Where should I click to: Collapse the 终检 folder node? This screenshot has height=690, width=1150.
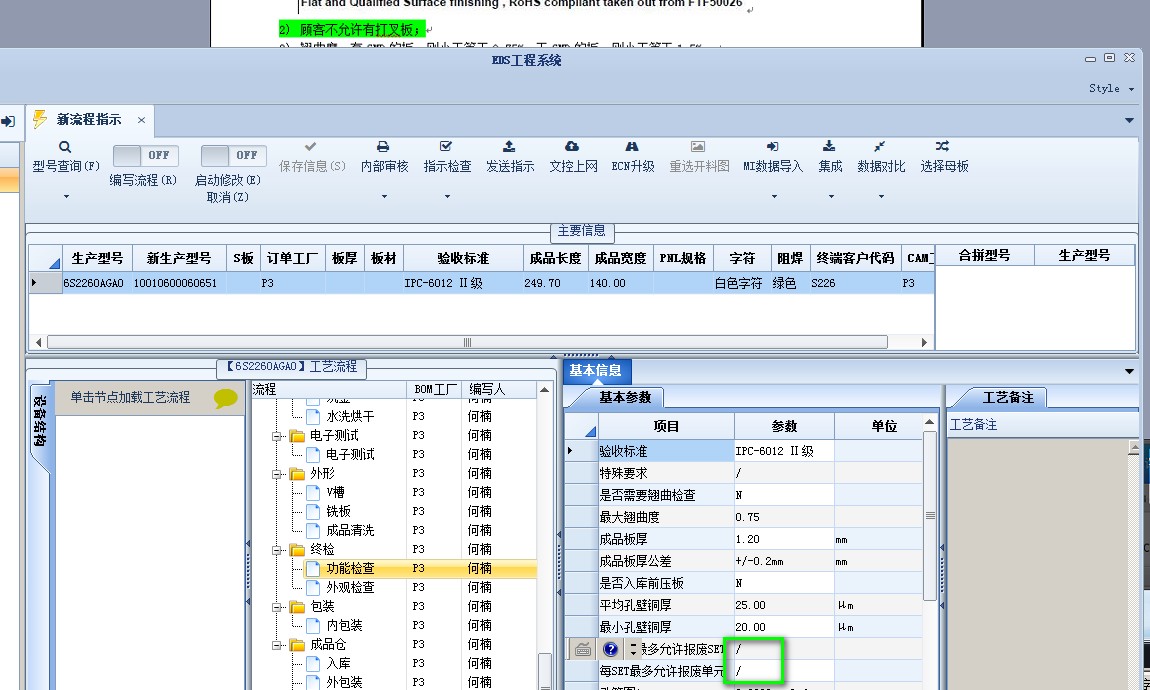(278, 549)
